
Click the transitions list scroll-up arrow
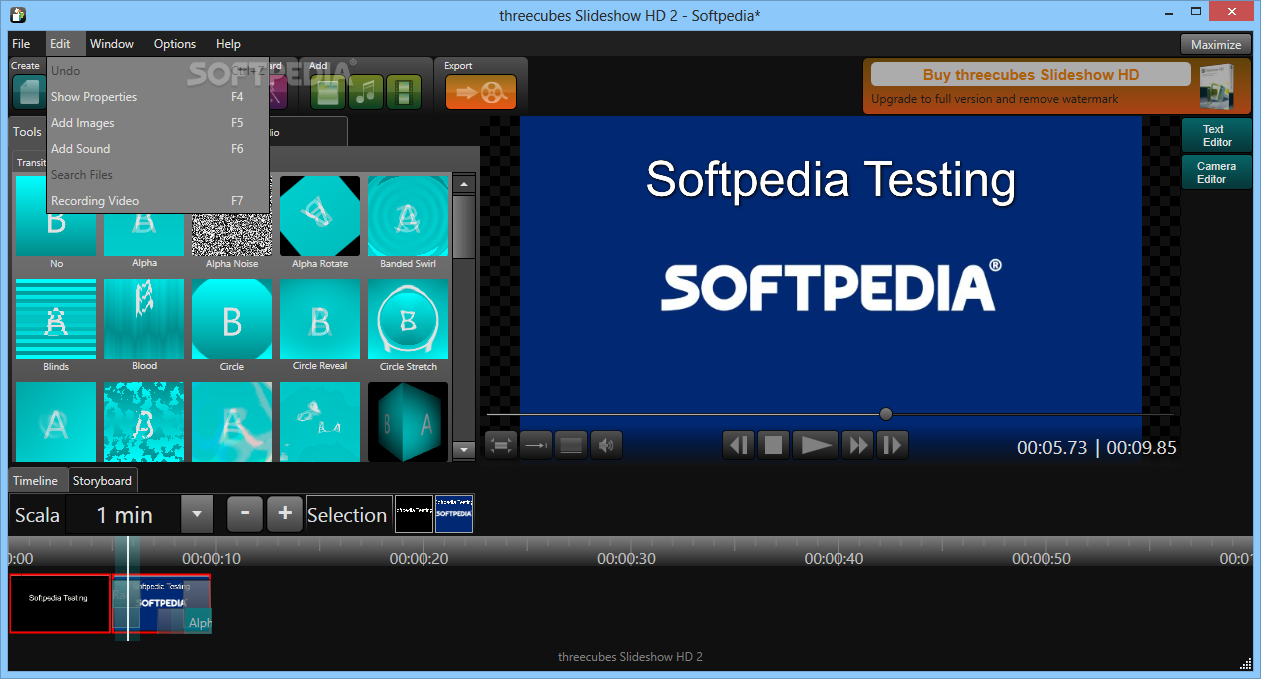tap(464, 184)
